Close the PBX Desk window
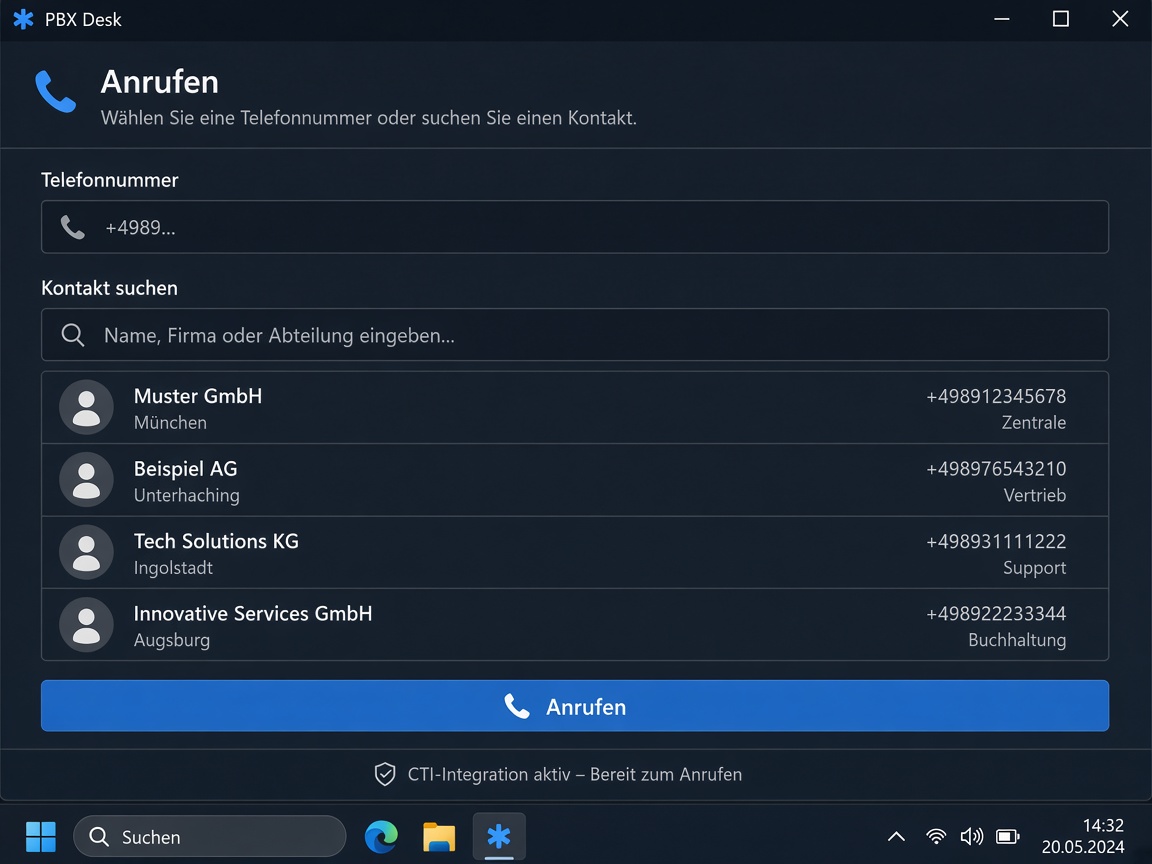 click(x=1120, y=19)
